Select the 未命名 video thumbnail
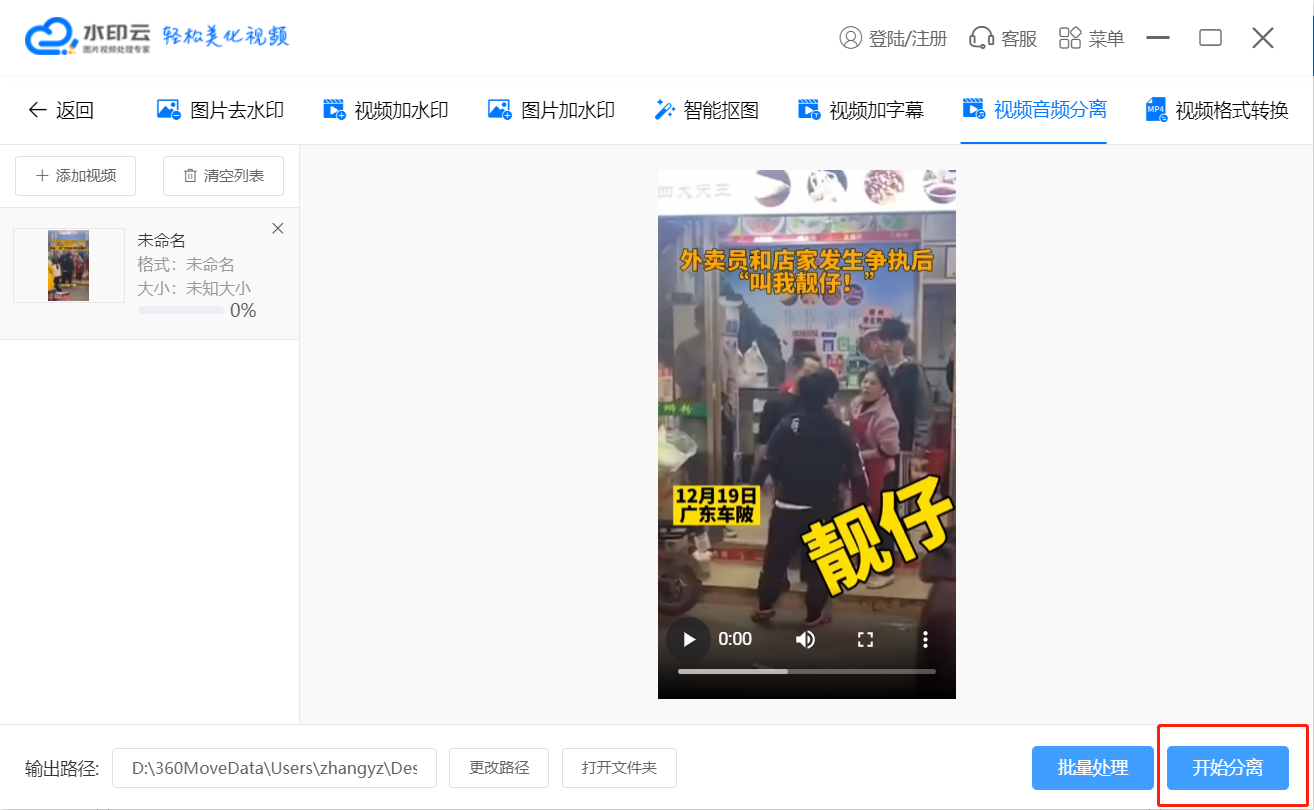The width and height of the screenshot is (1314, 810). pyautogui.click(x=68, y=265)
